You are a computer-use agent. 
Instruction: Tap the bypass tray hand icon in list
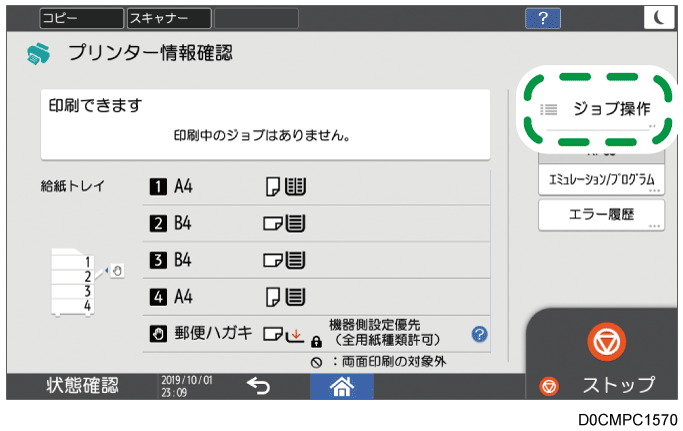point(158,334)
